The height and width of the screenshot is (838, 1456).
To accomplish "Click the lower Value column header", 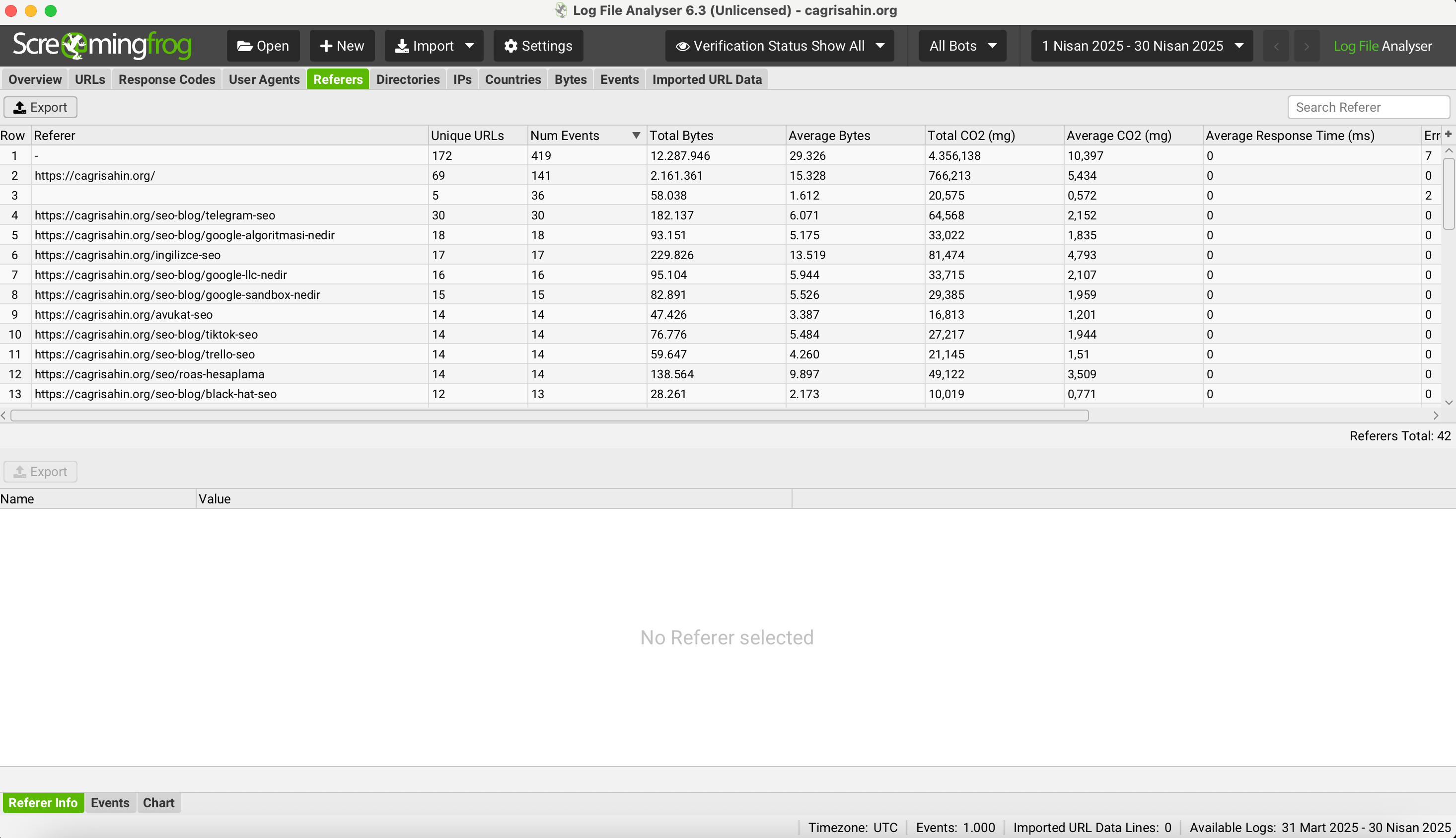I will pyautogui.click(x=494, y=499).
